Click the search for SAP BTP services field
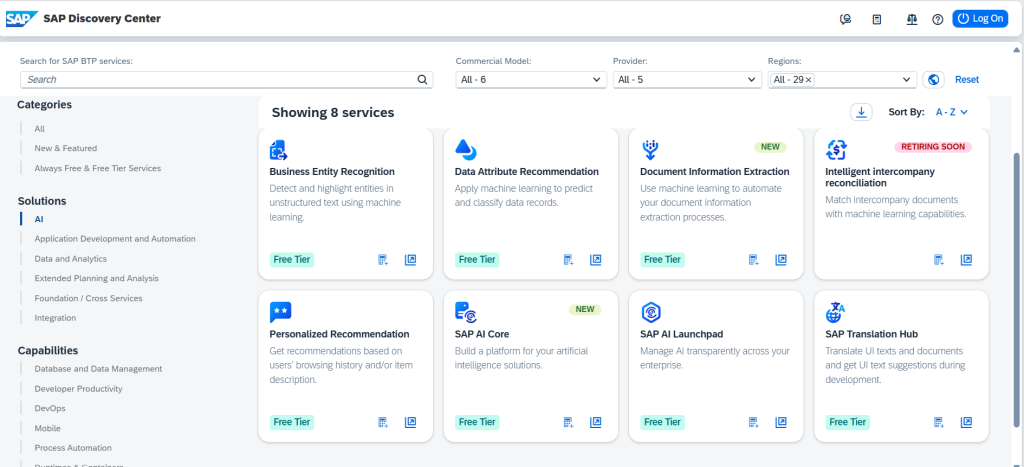Image resolution: width=1024 pixels, height=467 pixels. point(218,79)
